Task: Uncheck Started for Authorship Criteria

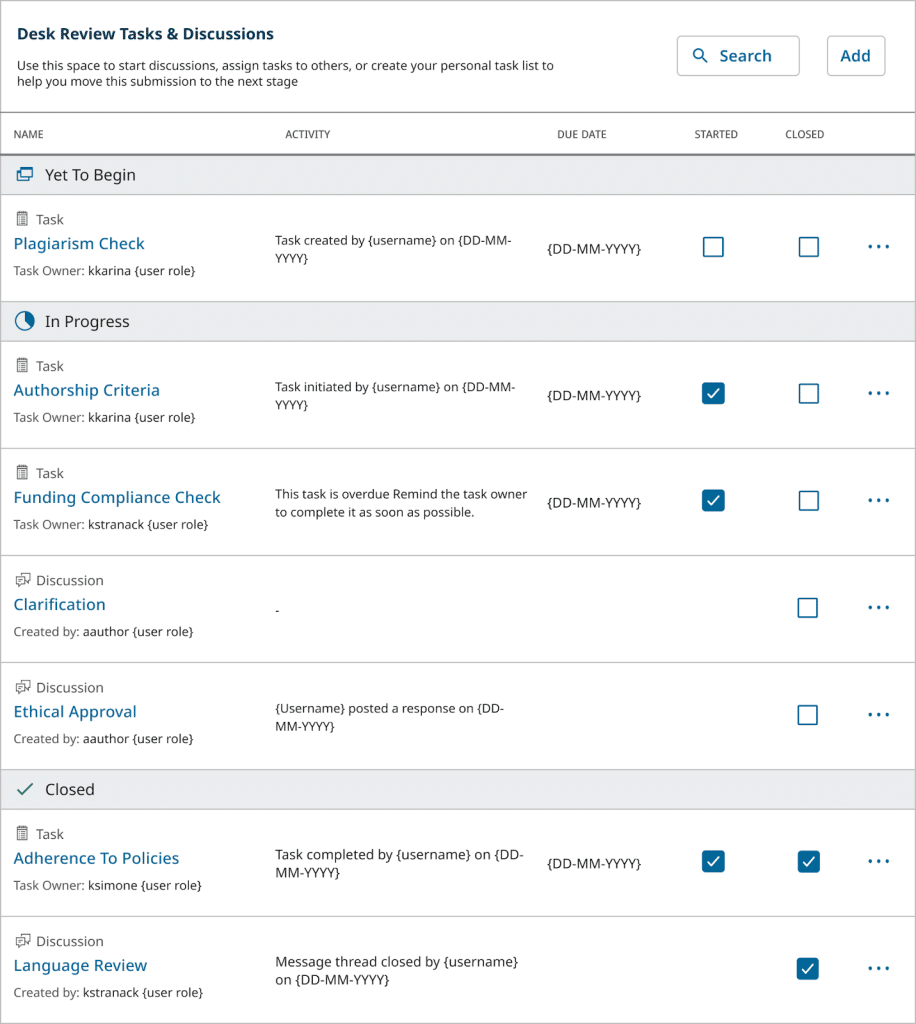Action: point(713,394)
